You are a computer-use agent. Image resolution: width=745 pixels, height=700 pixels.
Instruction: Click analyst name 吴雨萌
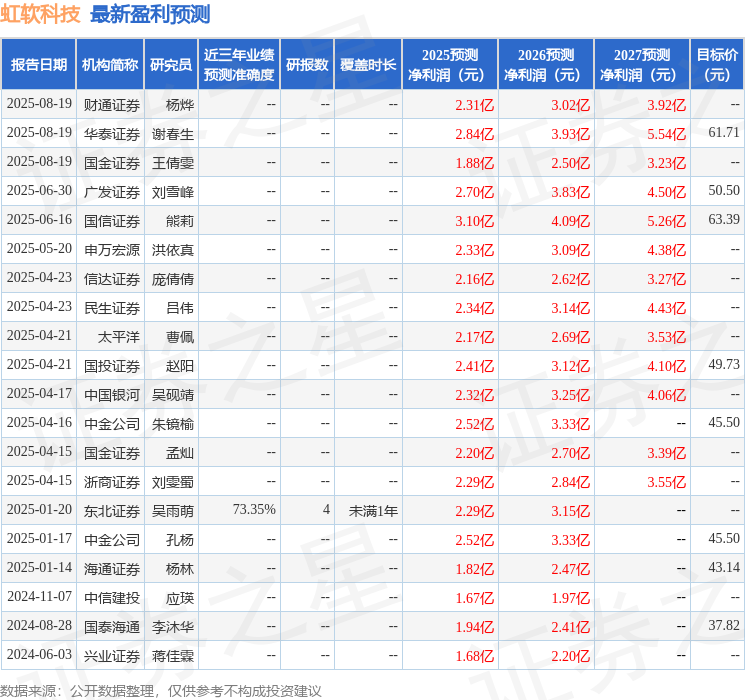pyautogui.click(x=172, y=510)
